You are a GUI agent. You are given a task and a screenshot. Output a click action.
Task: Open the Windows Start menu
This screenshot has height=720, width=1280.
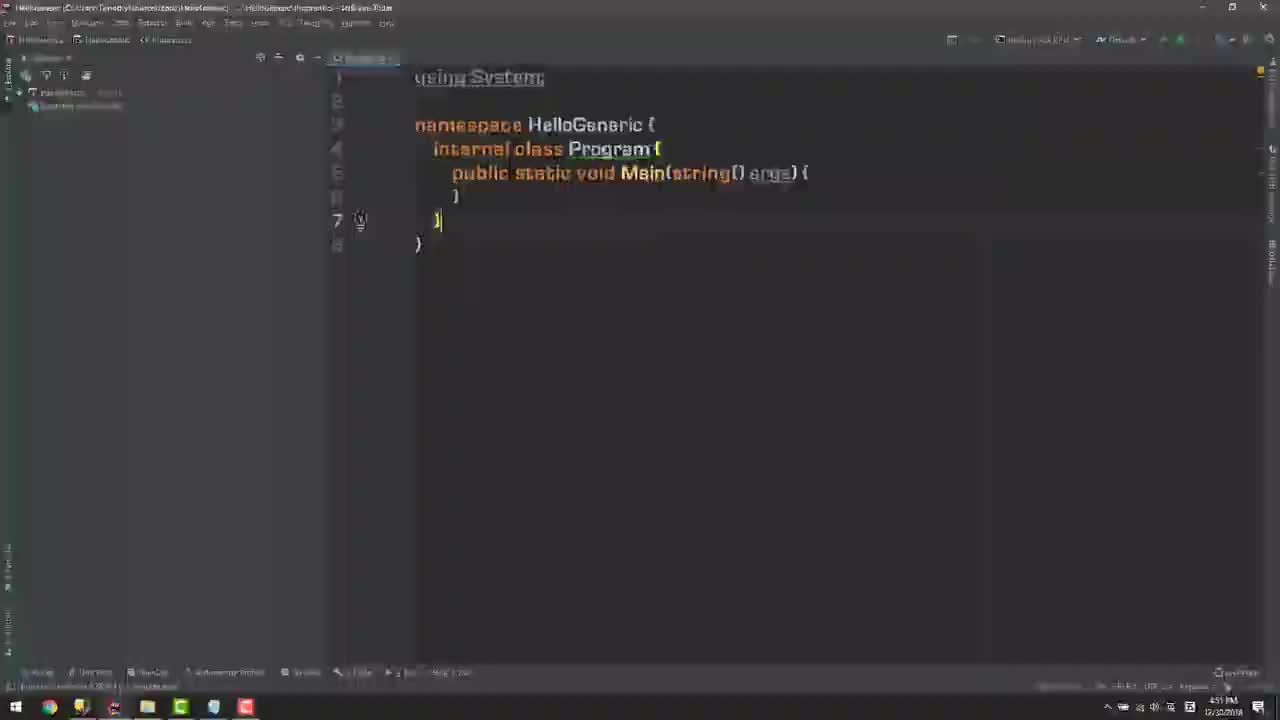[x=16, y=707]
